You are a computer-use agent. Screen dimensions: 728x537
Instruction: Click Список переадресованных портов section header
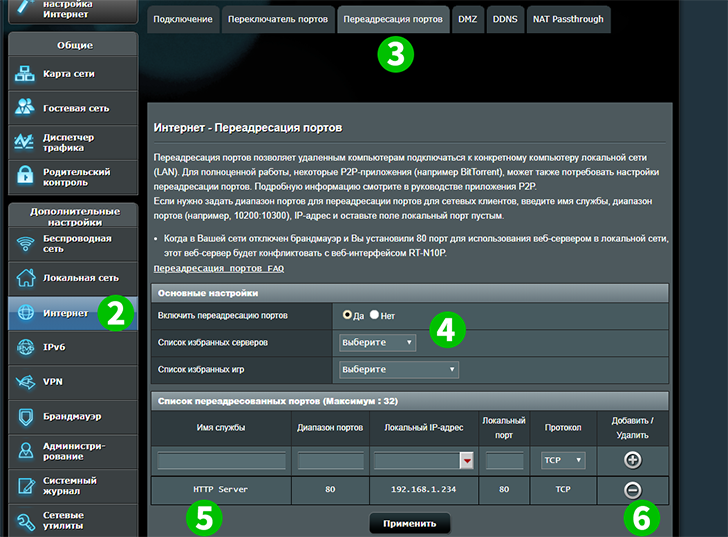(410, 401)
